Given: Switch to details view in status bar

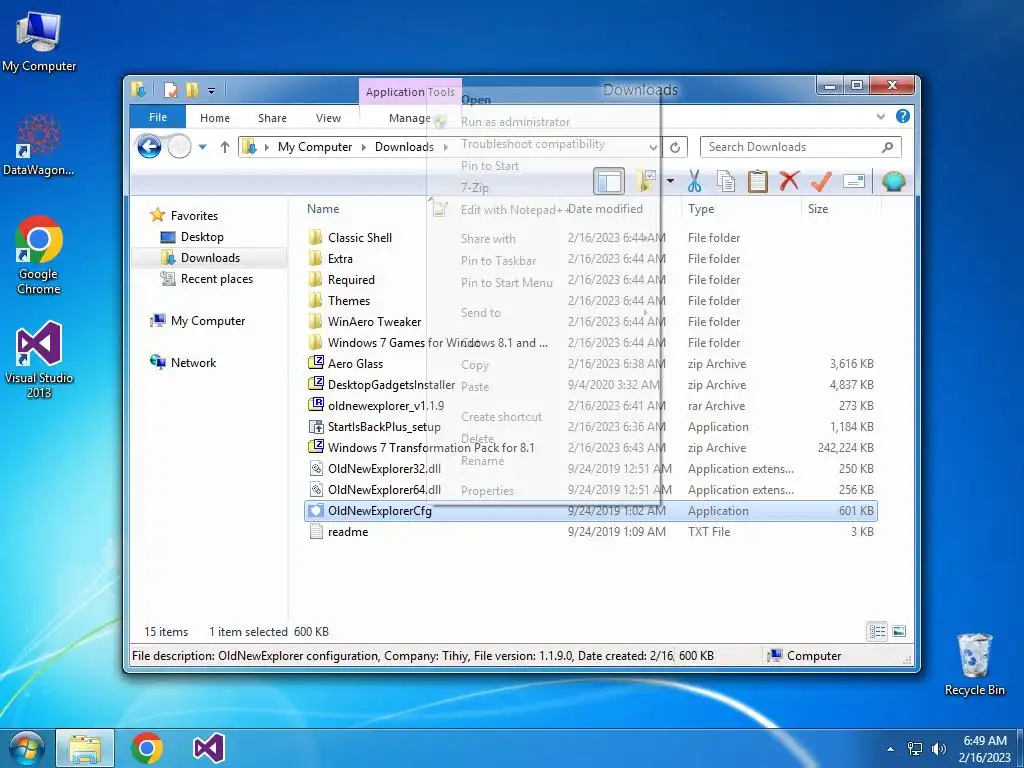Looking at the screenshot, I should click(877, 631).
